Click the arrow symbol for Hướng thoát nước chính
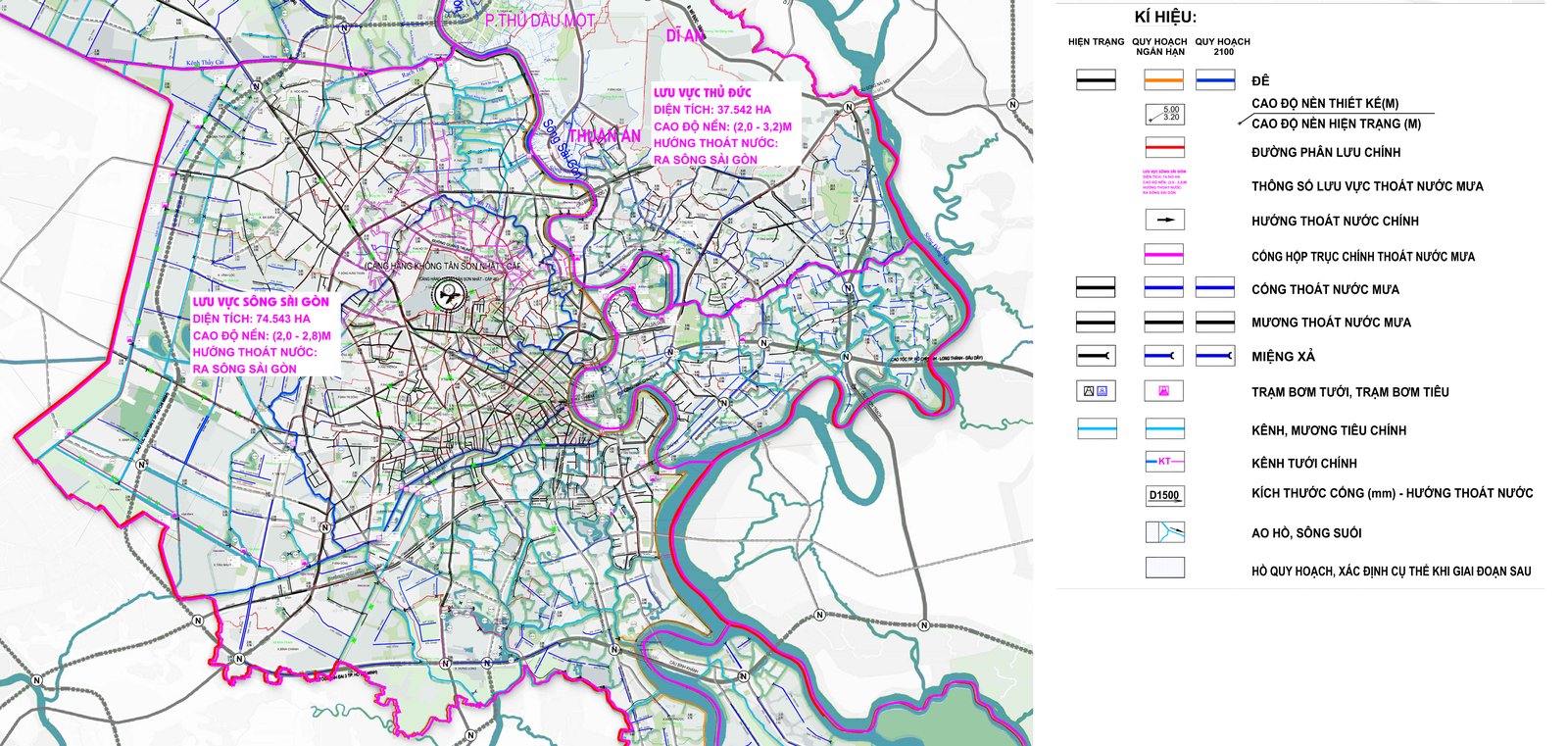 click(x=1164, y=220)
